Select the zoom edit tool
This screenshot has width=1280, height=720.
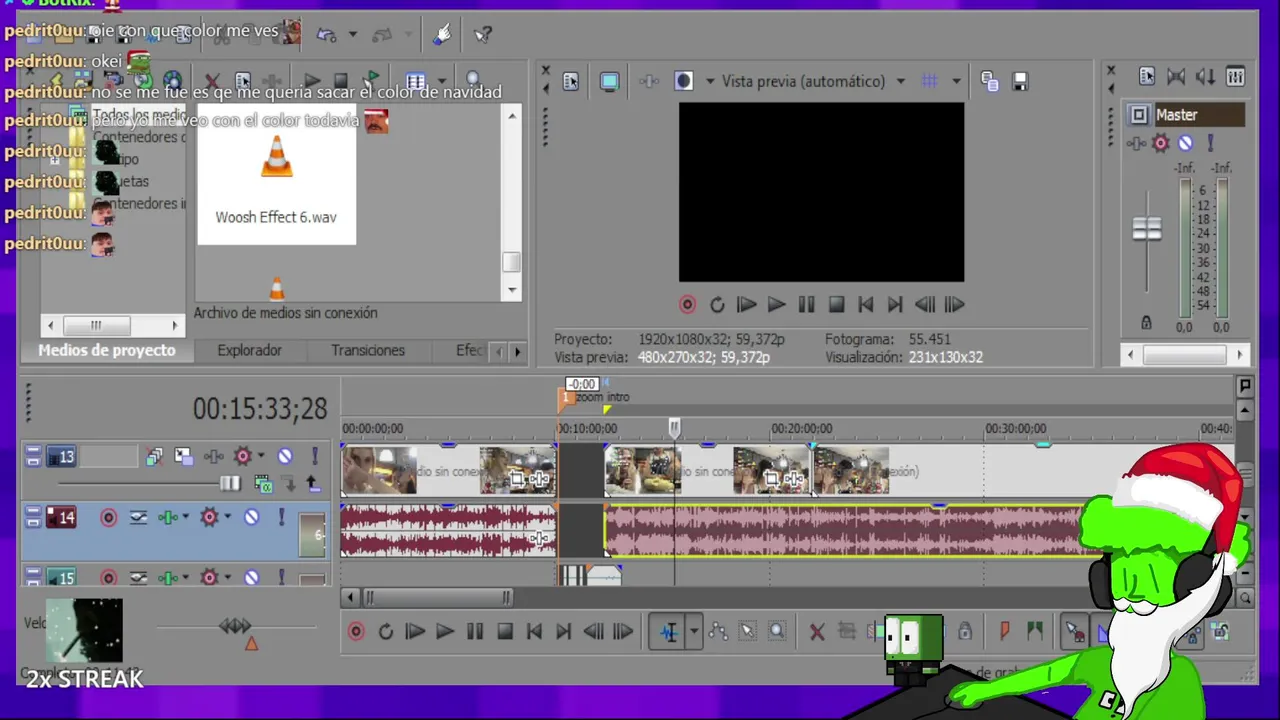pyautogui.click(x=777, y=632)
